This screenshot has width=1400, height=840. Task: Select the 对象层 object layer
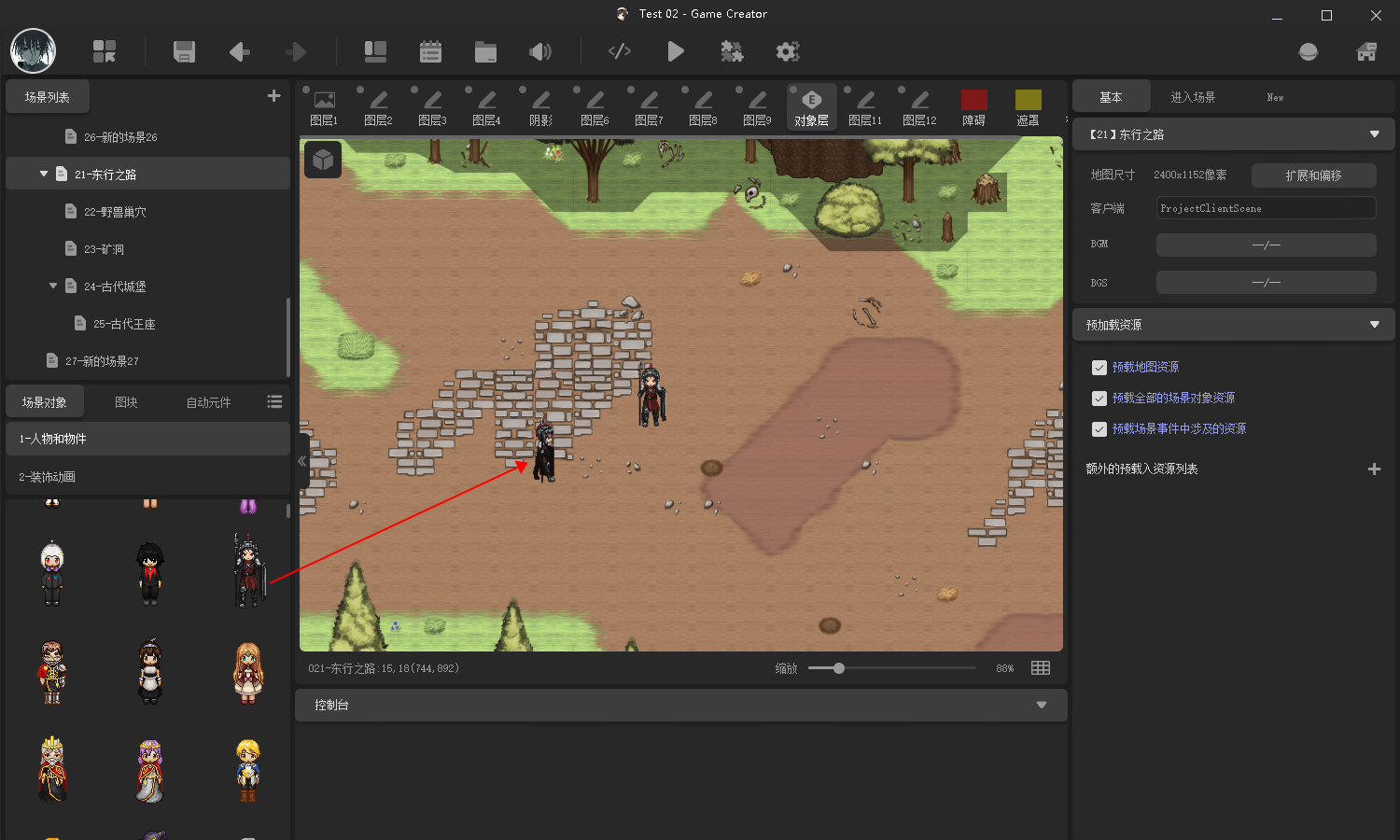point(811,106)
